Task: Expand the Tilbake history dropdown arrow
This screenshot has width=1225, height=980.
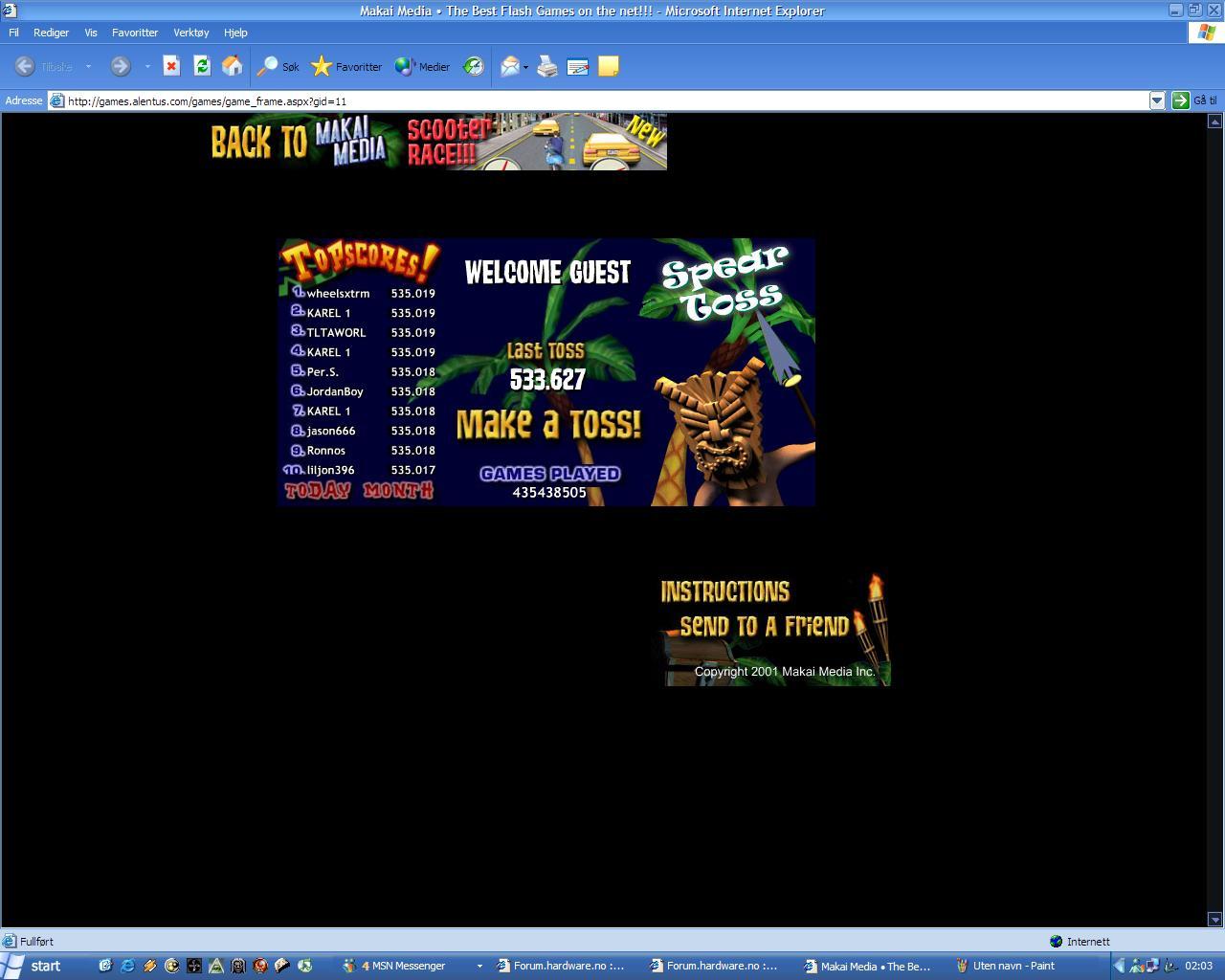Action: [88, 66]
